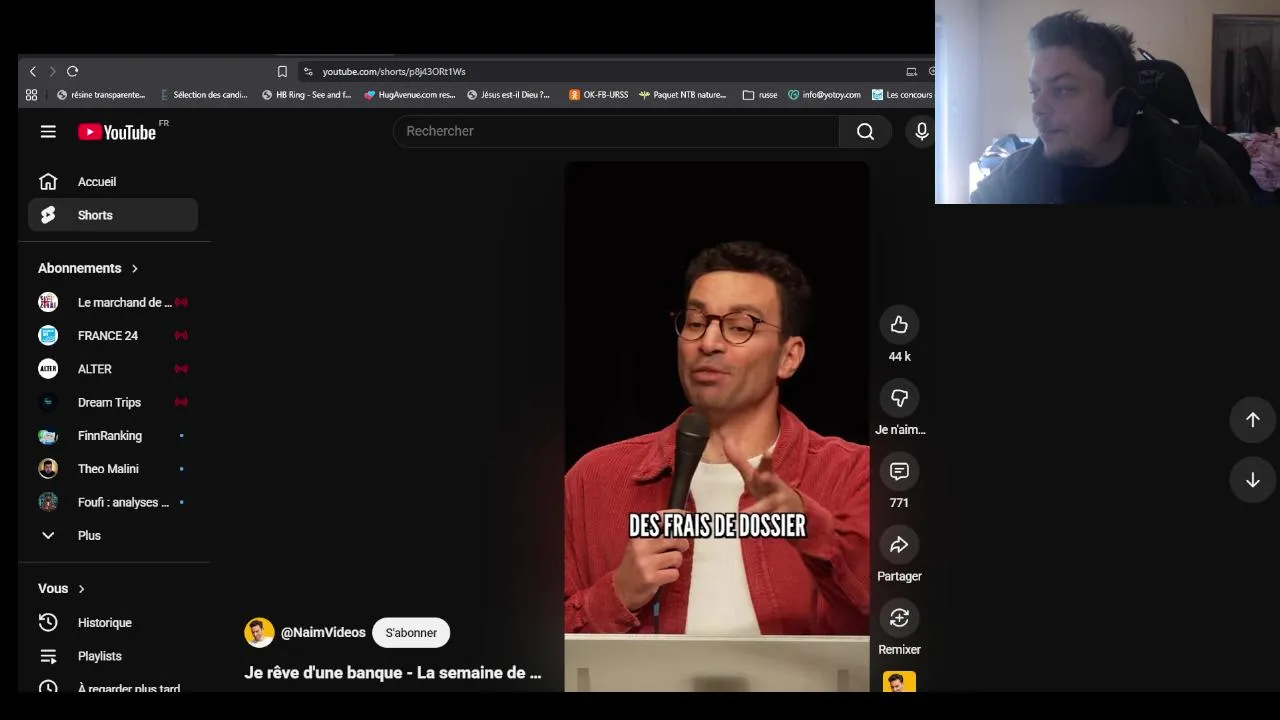Click the 771 comments count
The image size is (1280, 720).
899,503
